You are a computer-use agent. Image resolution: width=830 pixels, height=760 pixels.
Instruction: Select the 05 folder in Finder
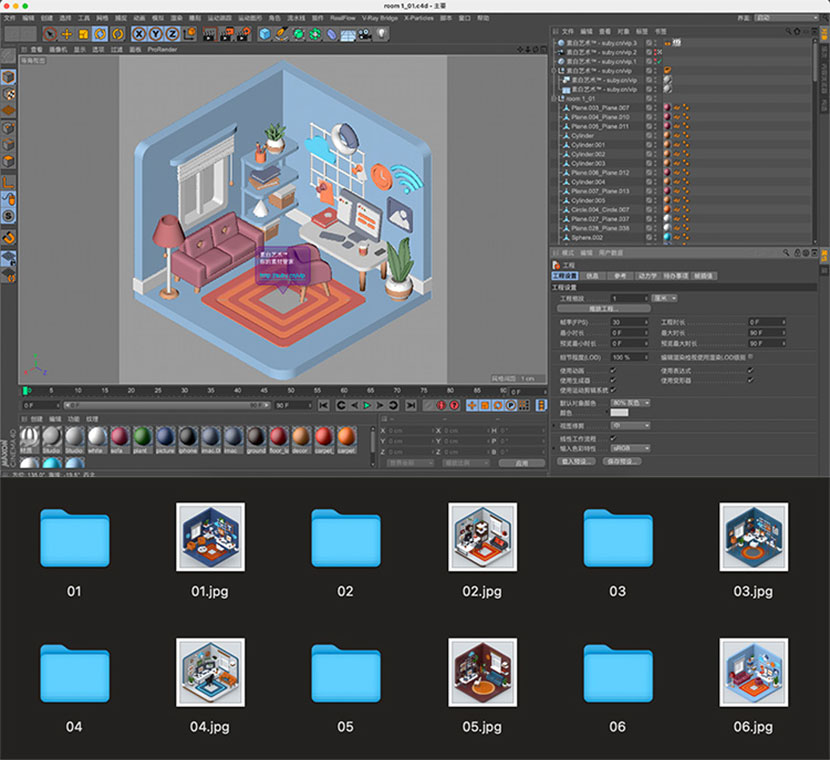tap(346, 673)
